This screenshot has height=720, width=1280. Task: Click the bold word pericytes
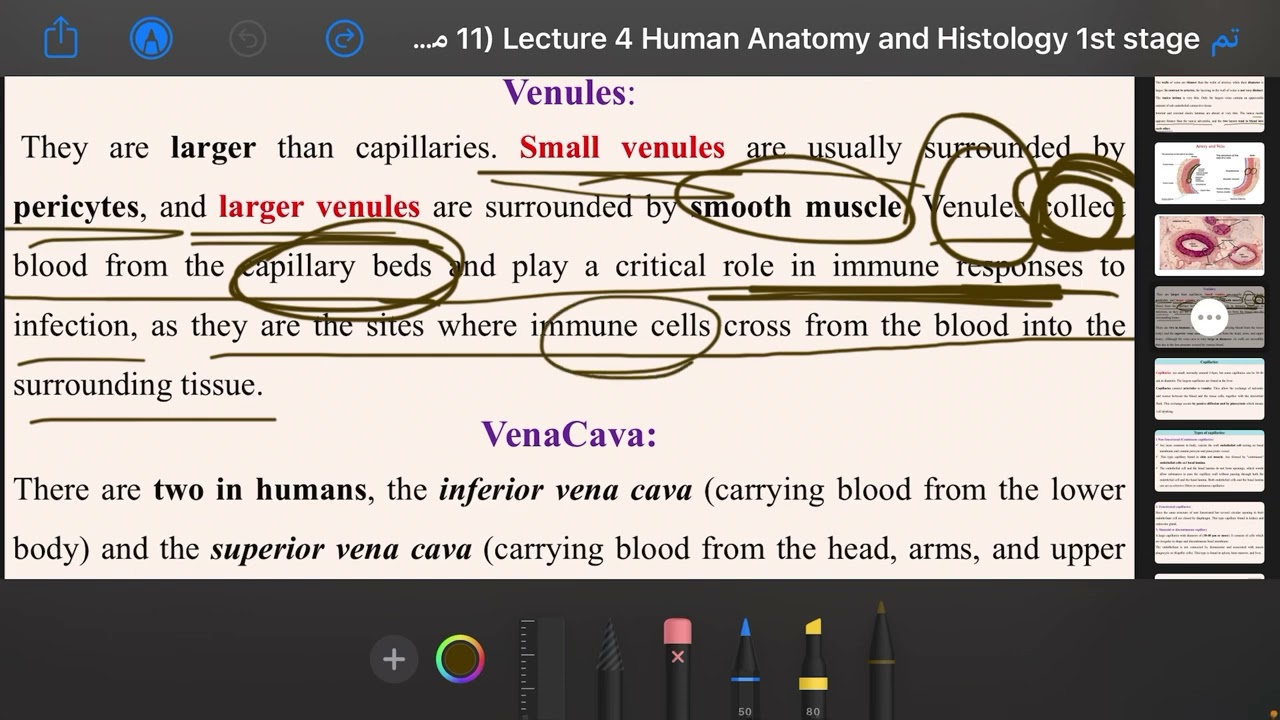(x=76, y=207)
